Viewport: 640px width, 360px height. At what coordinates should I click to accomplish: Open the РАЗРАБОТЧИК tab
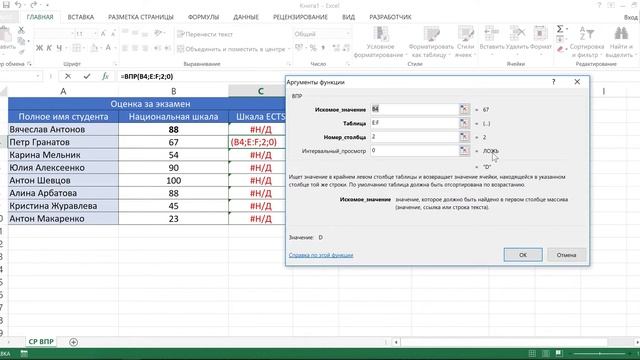390,17
